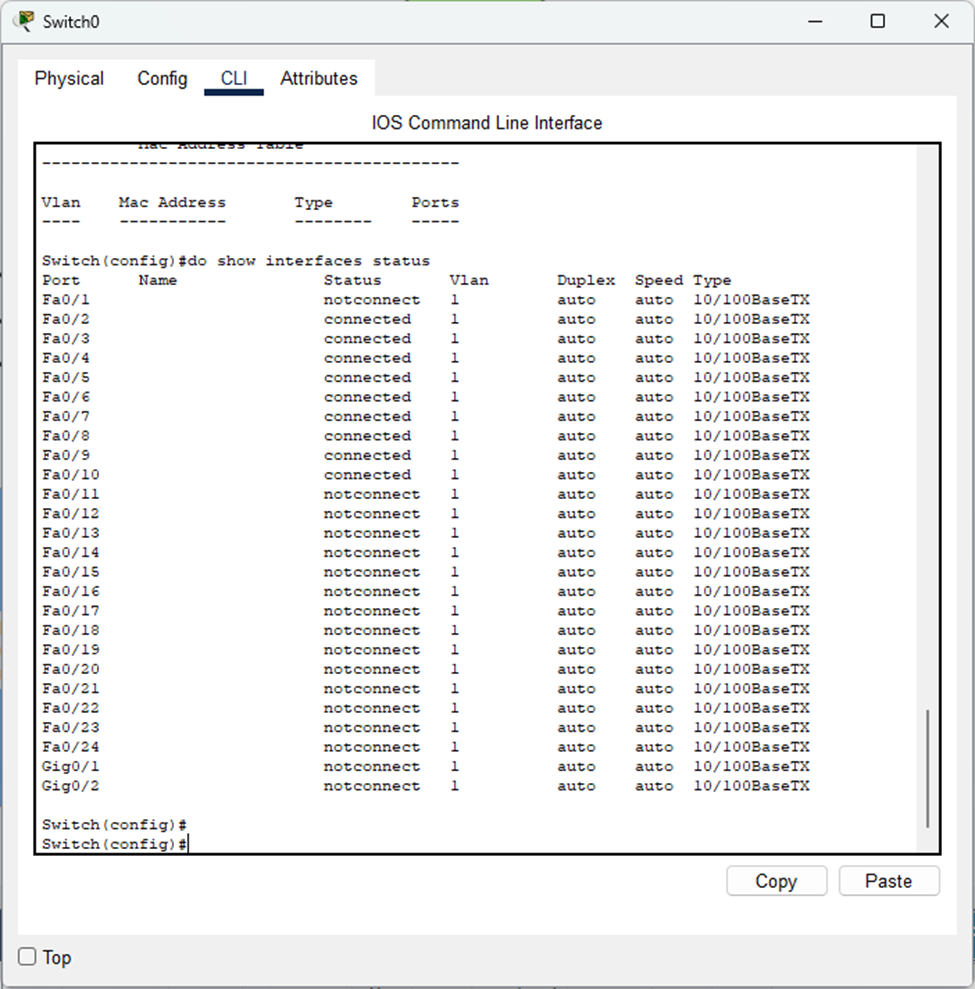Enable the Top checkbox
975x989 pixels.
point(28,957)
